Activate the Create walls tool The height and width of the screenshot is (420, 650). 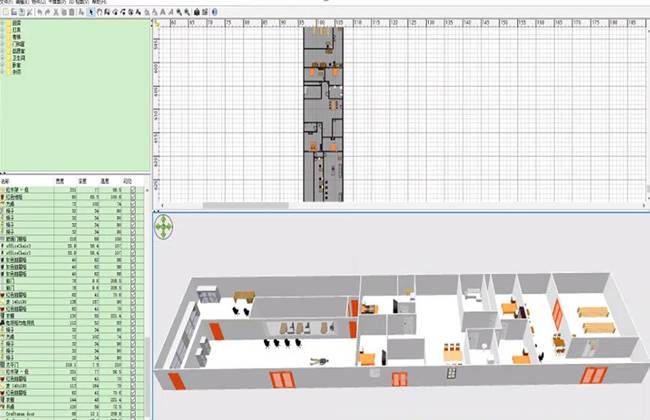(x=107, y=12)
